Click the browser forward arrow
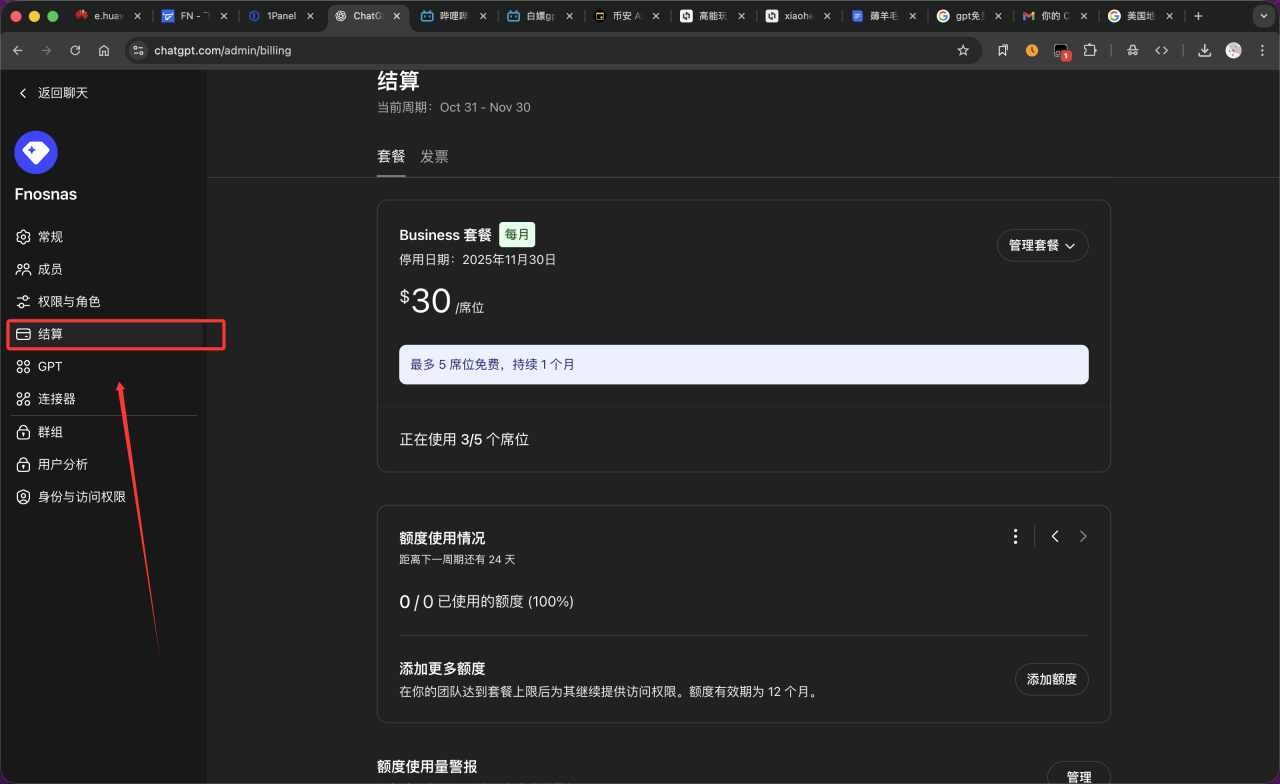 [46, 50]
